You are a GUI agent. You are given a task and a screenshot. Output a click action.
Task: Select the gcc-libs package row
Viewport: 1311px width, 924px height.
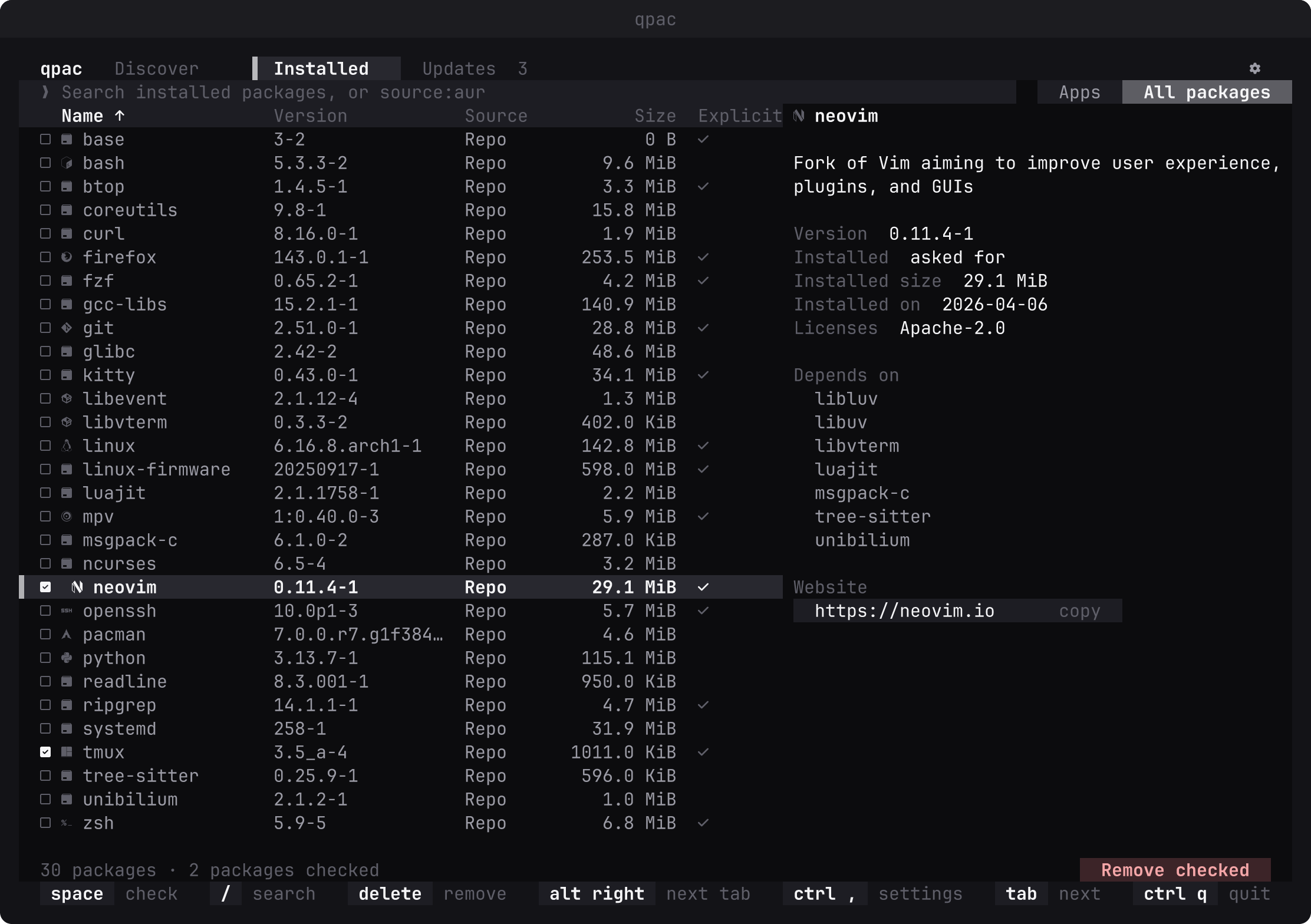[x=401, y=304]
